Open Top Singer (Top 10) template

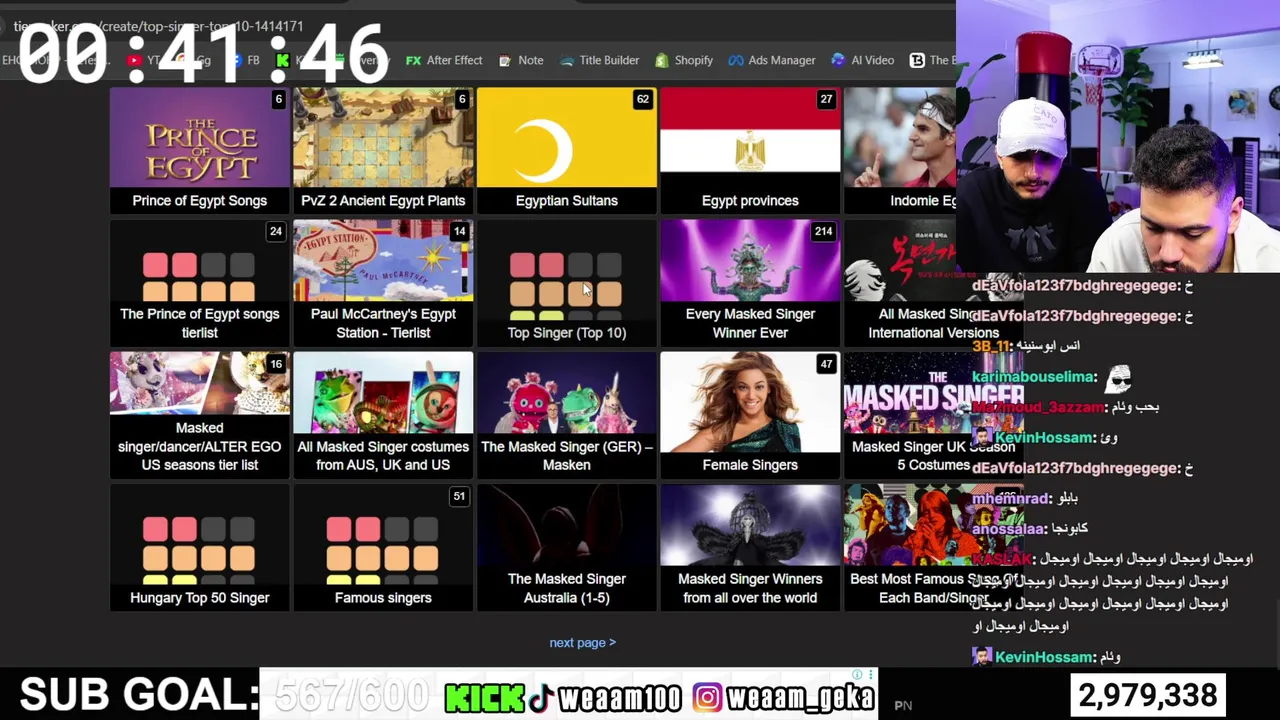coord(567,282)
